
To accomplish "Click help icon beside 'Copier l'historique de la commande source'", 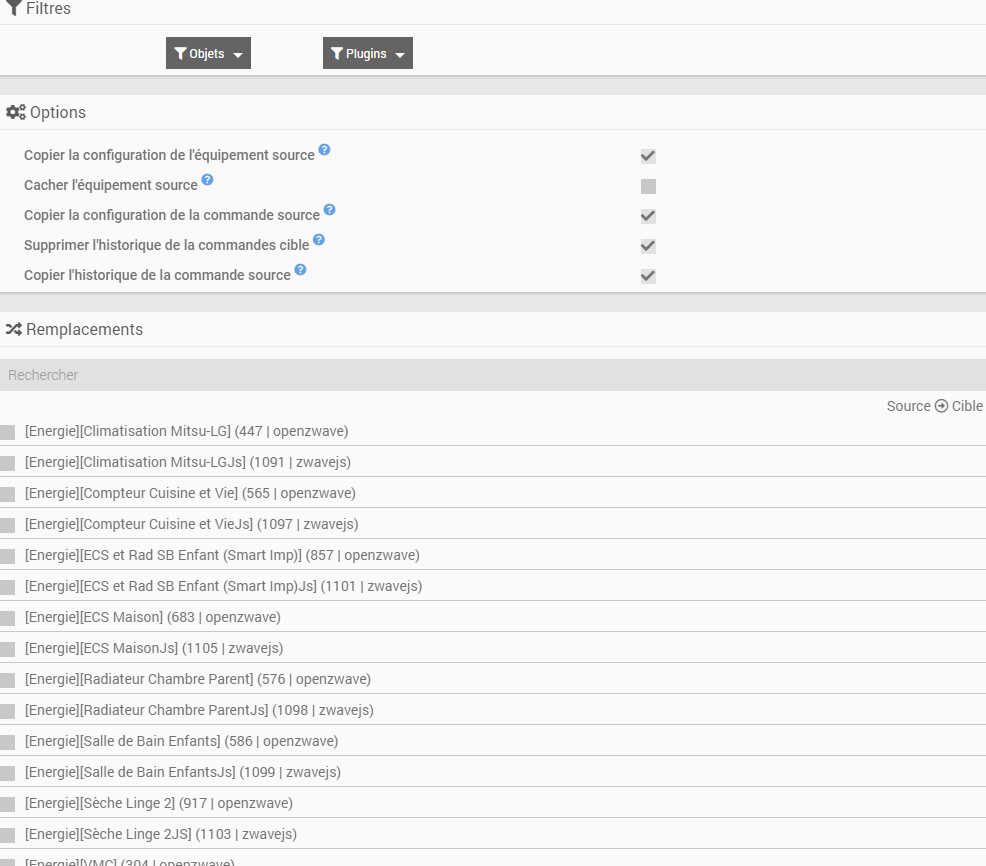I will [x=300, y=270].
